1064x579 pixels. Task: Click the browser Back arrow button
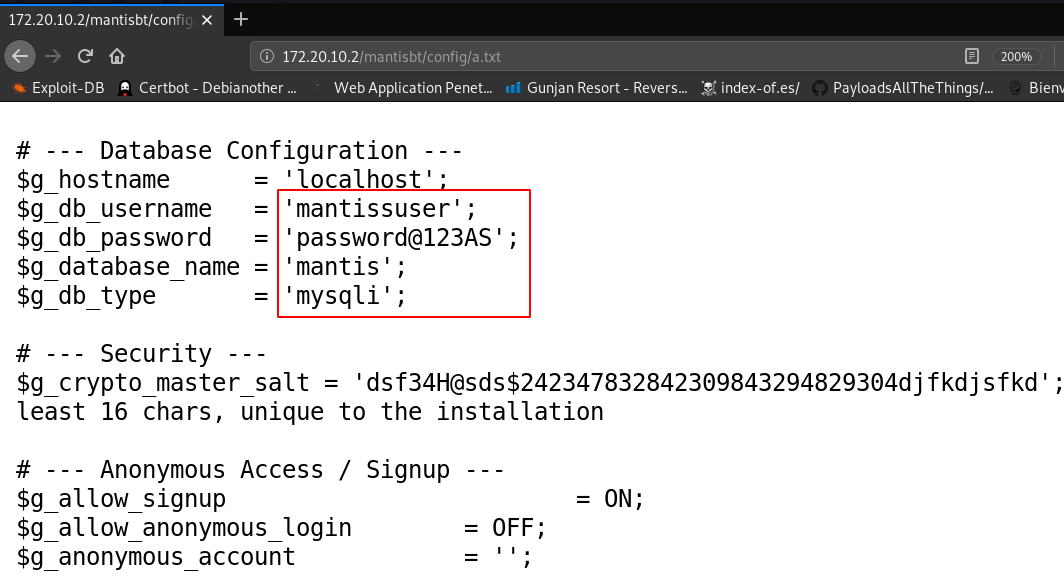[20, 56]
